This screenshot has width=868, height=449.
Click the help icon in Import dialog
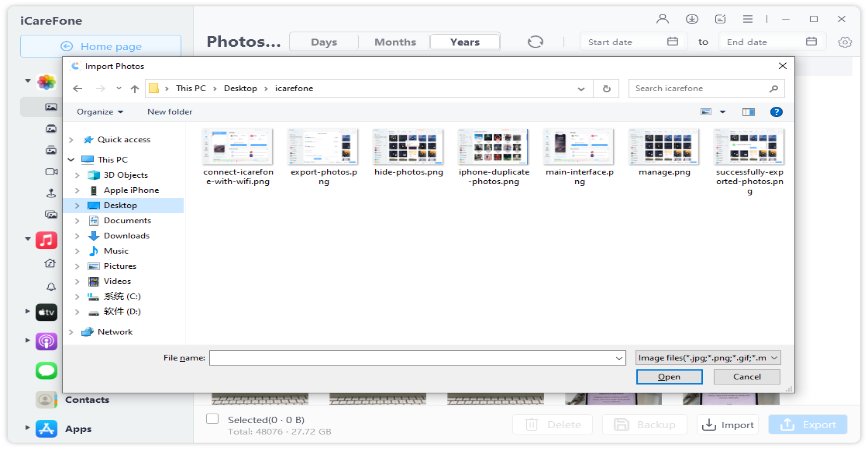click(x=775, y=112)
